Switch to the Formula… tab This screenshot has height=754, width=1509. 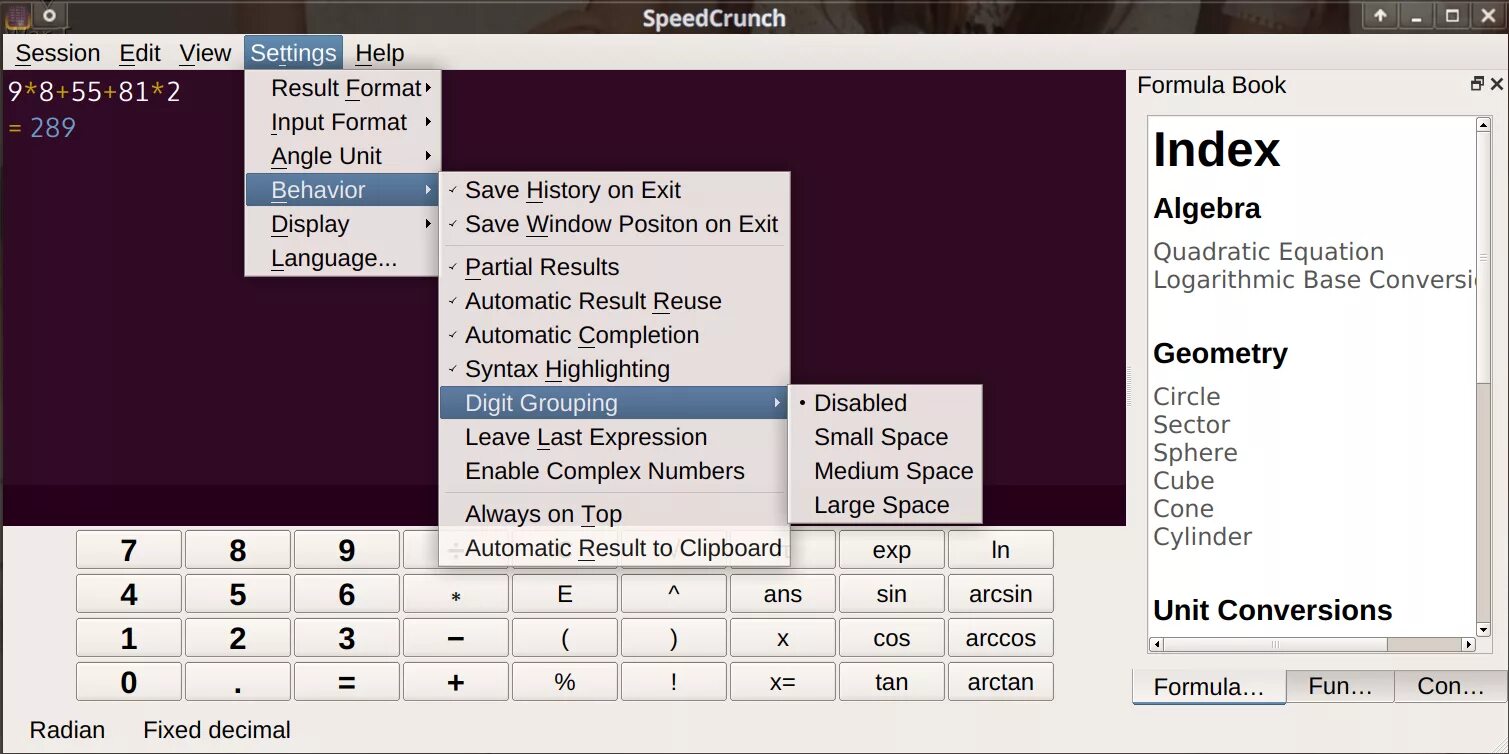click(x=1208, y=687)
